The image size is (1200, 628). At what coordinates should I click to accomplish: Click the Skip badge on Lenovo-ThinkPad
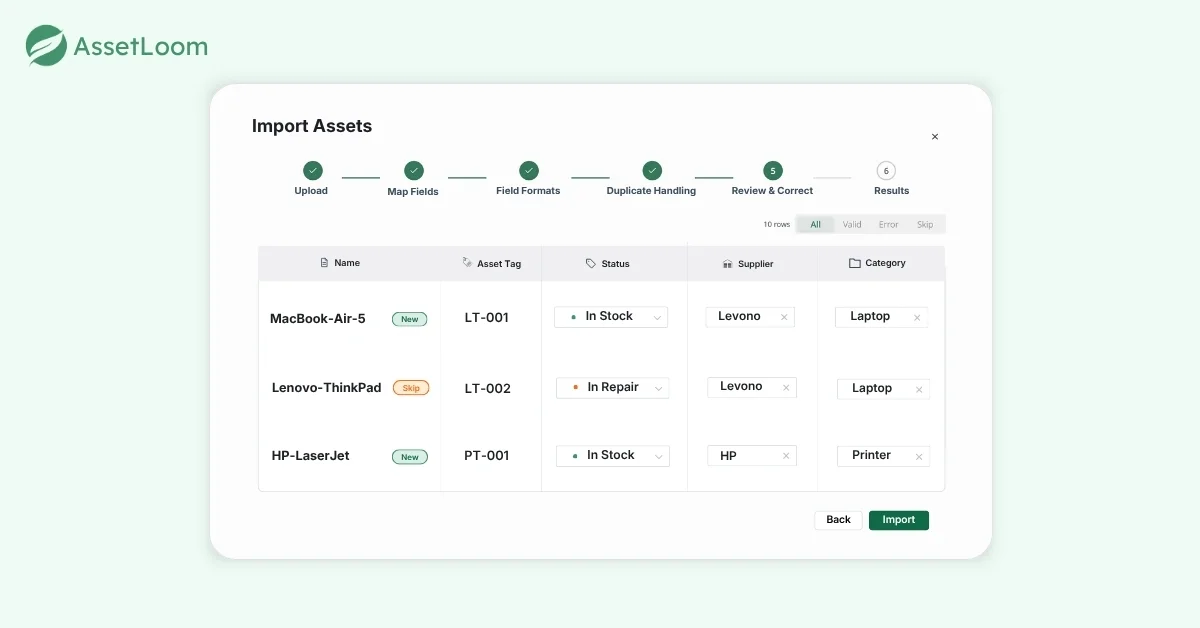pos(411,388)
